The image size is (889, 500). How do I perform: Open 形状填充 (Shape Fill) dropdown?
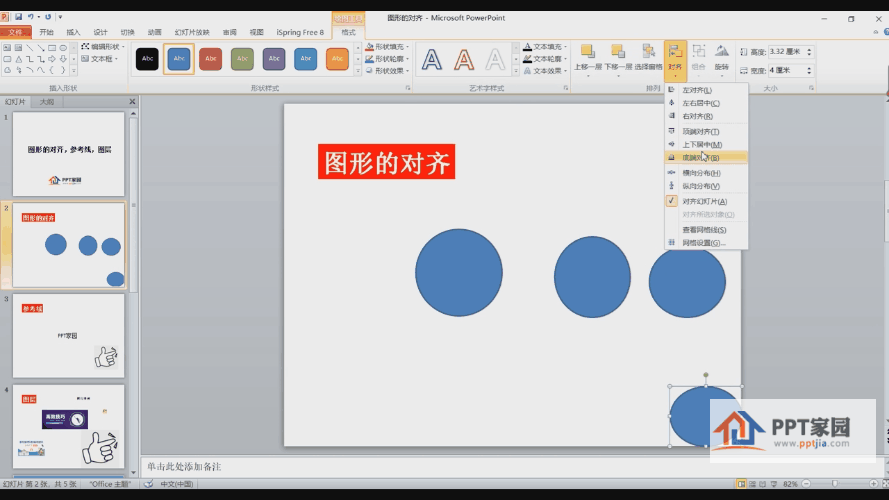click(387, 46)
